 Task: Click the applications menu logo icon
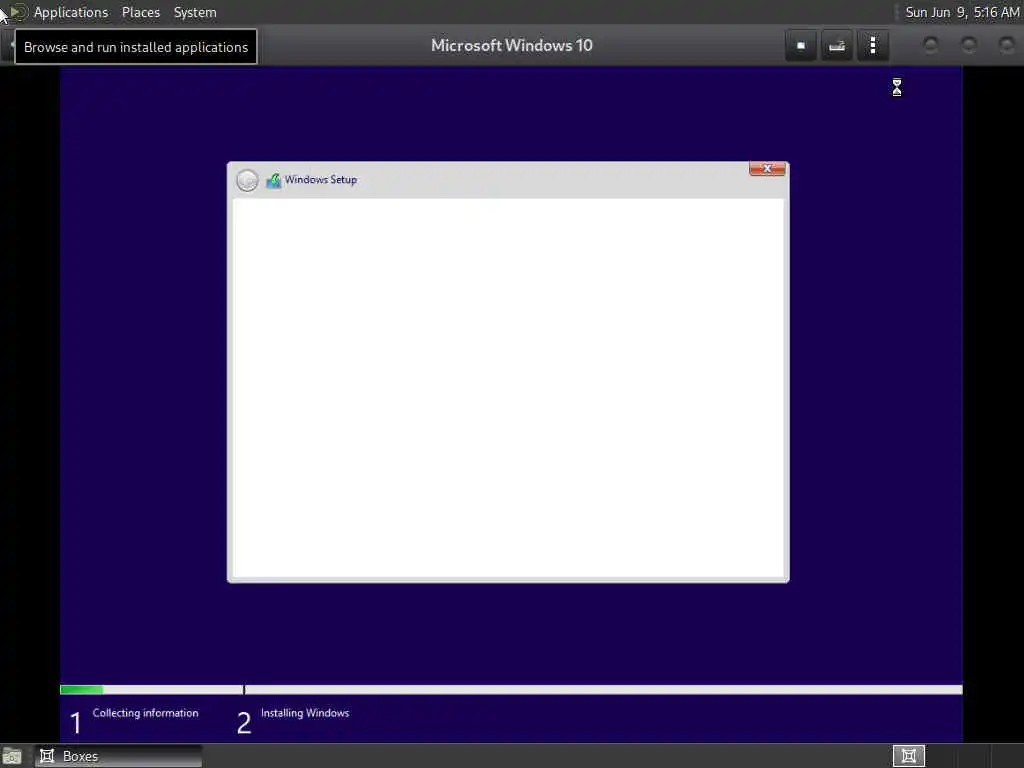(18, 12)
